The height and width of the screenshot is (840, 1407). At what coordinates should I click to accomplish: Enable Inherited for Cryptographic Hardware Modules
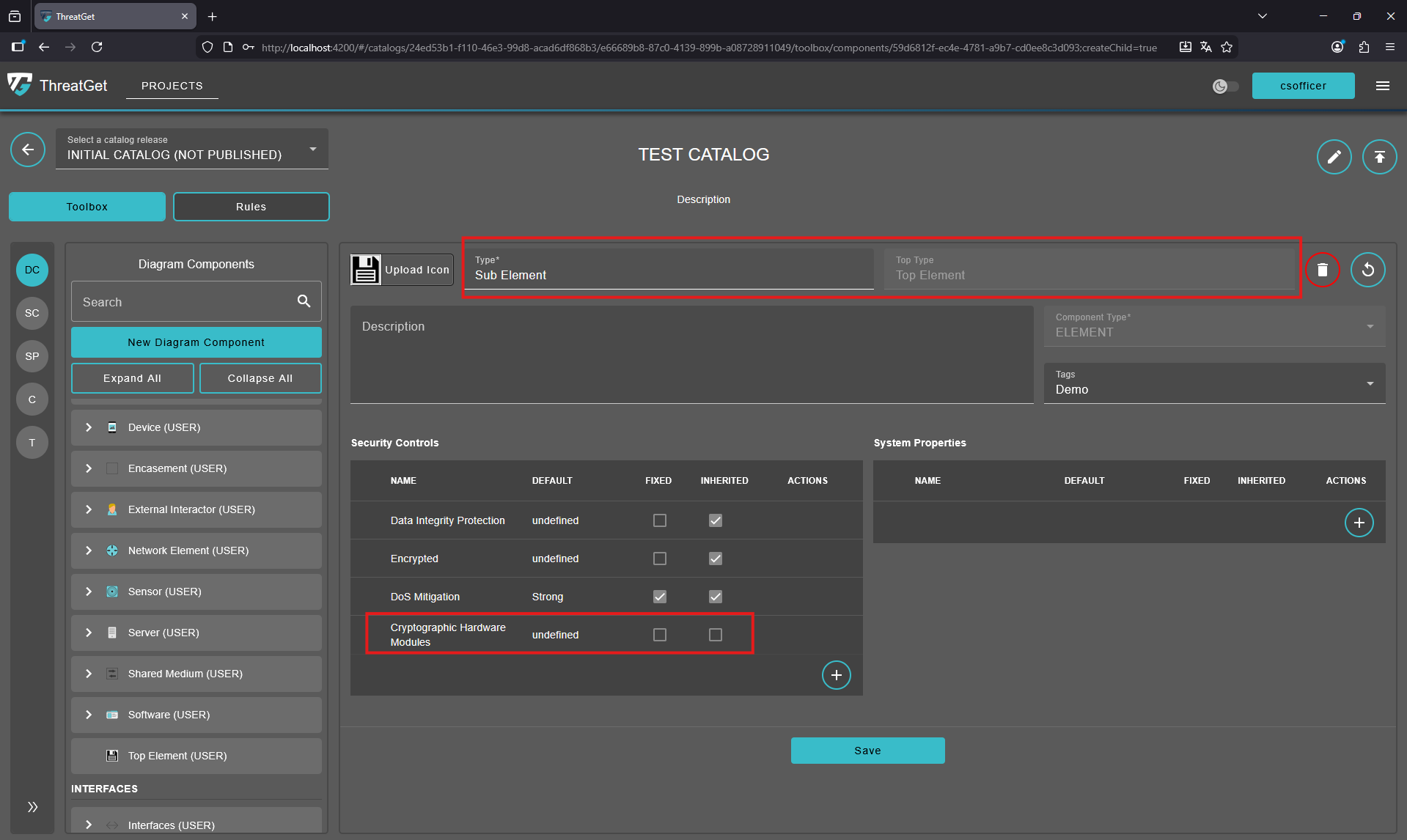pos(716,635)
